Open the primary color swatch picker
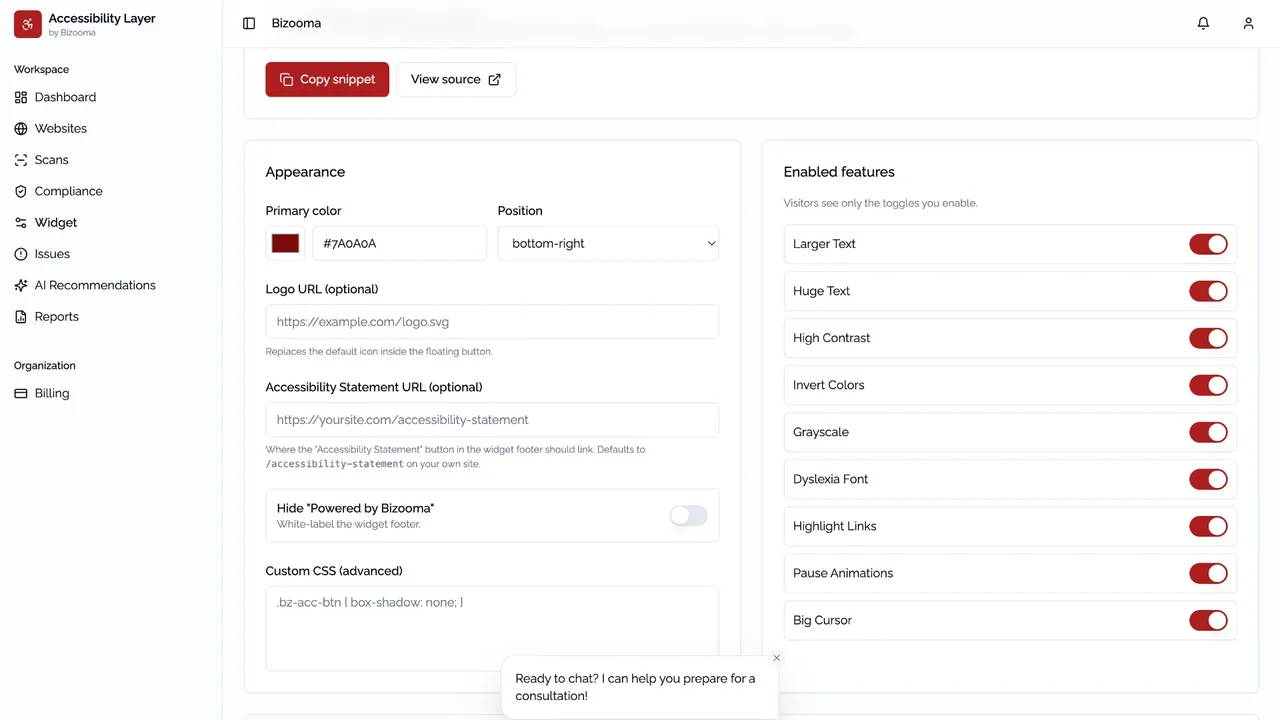 [285, 243]
